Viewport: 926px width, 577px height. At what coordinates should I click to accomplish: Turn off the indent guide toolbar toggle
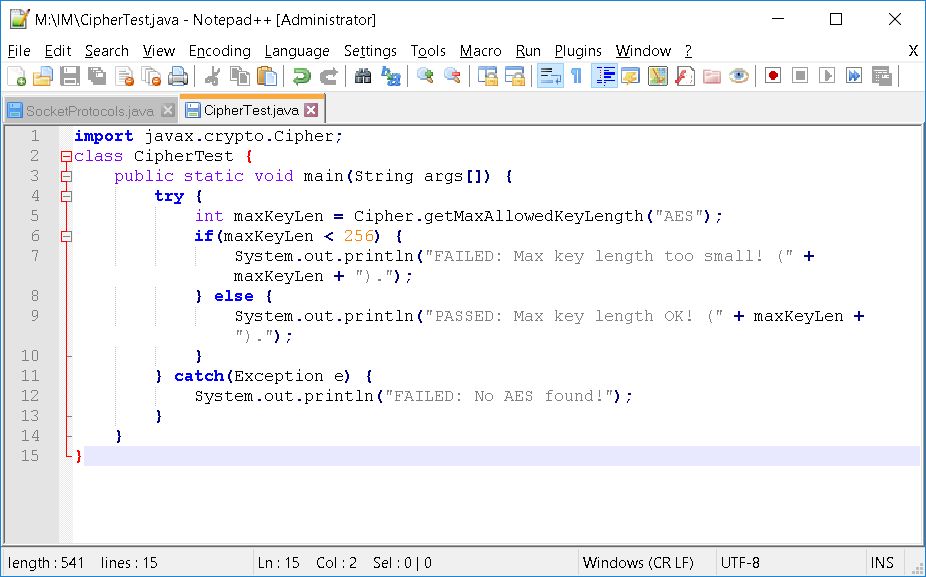pos(604,76)
